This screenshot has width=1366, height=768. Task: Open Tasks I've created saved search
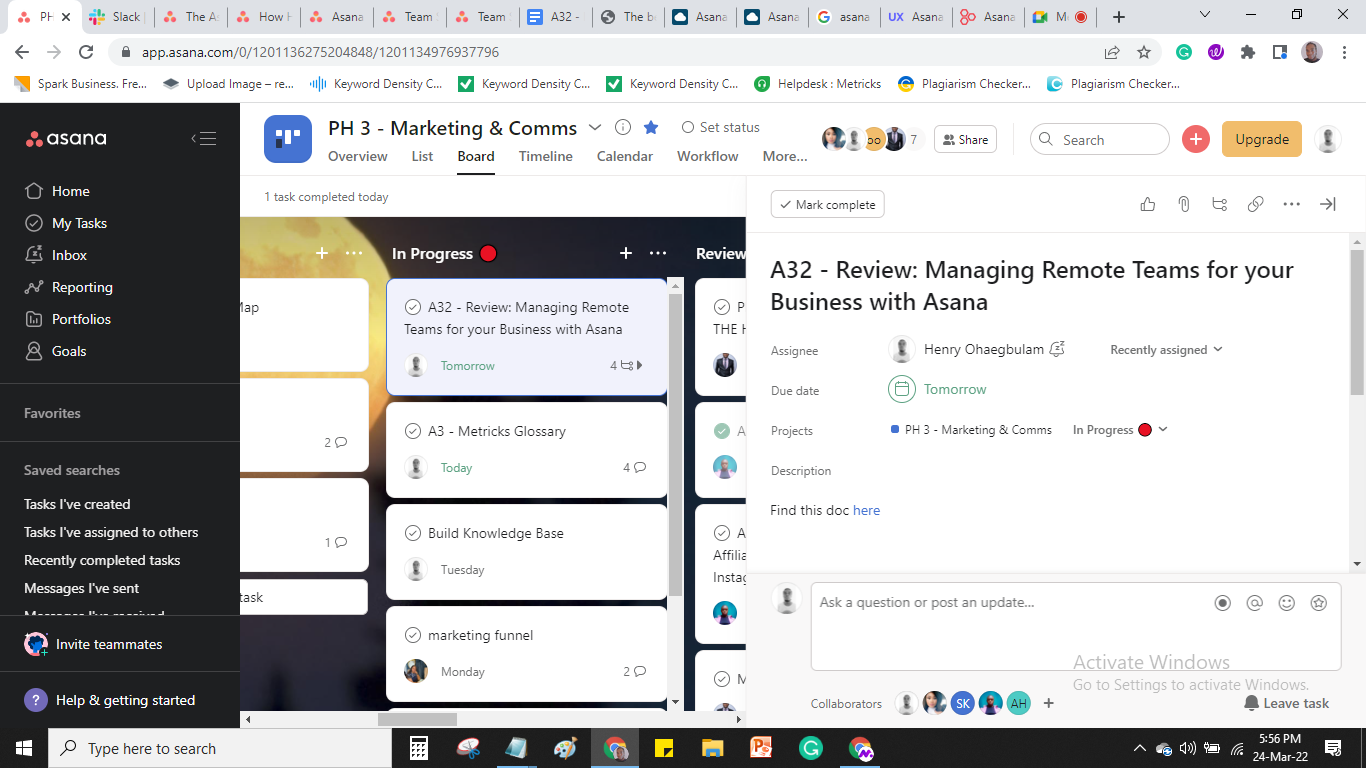click(x=77, y=504)
